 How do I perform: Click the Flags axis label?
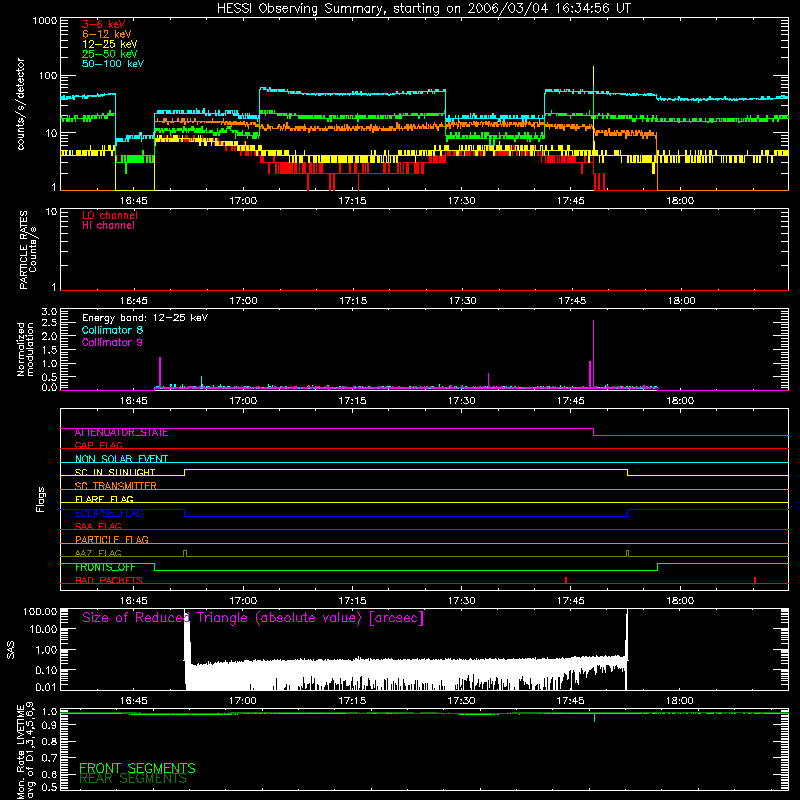pyautogui.click(x=40, y=499)
